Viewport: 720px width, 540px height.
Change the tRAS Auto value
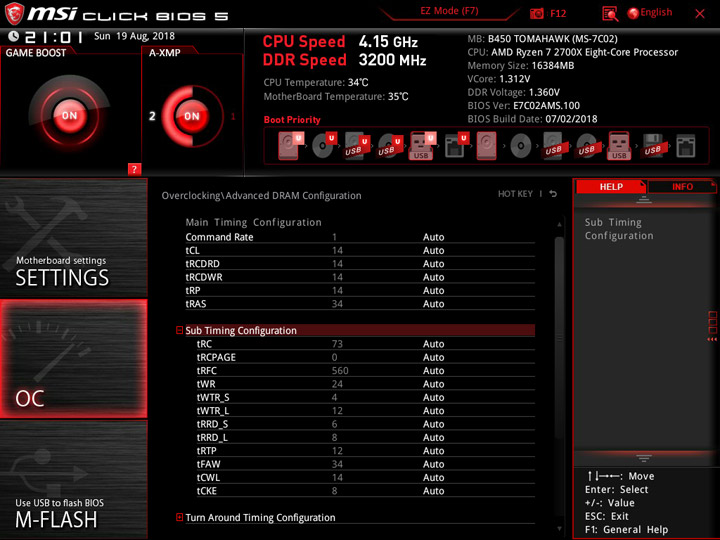pyautogui.click(x=433, y=304)
